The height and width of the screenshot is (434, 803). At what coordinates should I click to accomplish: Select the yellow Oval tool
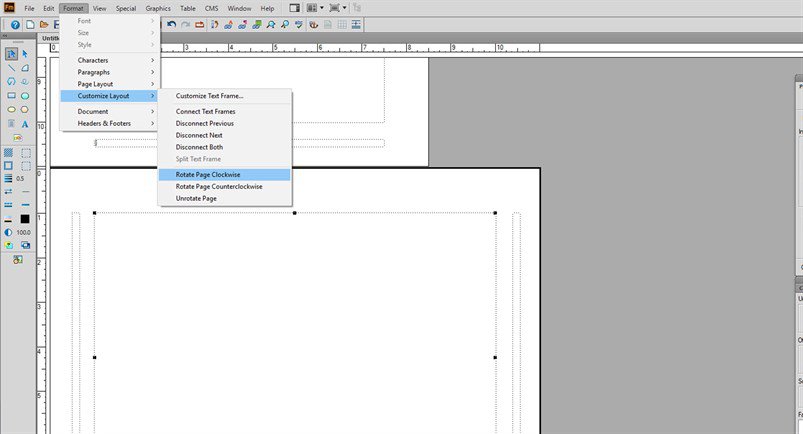click(11, 110)
